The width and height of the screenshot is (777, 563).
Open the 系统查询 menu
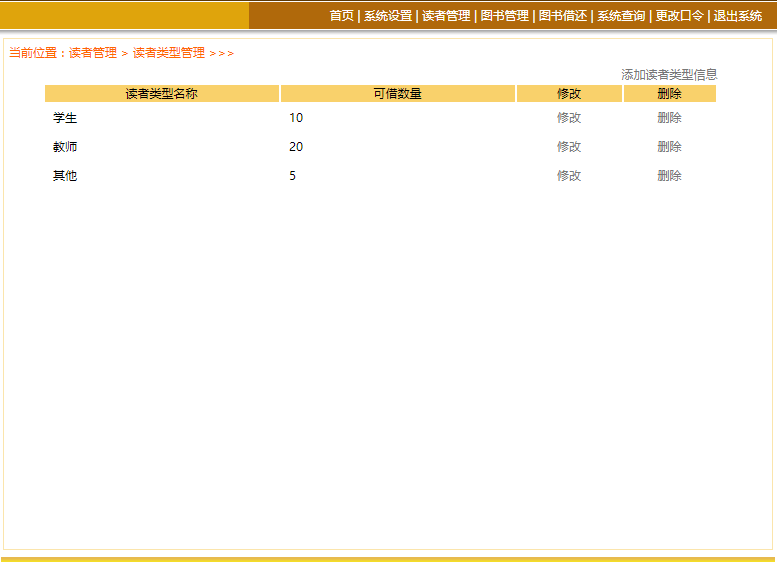[x=621, y=16]
